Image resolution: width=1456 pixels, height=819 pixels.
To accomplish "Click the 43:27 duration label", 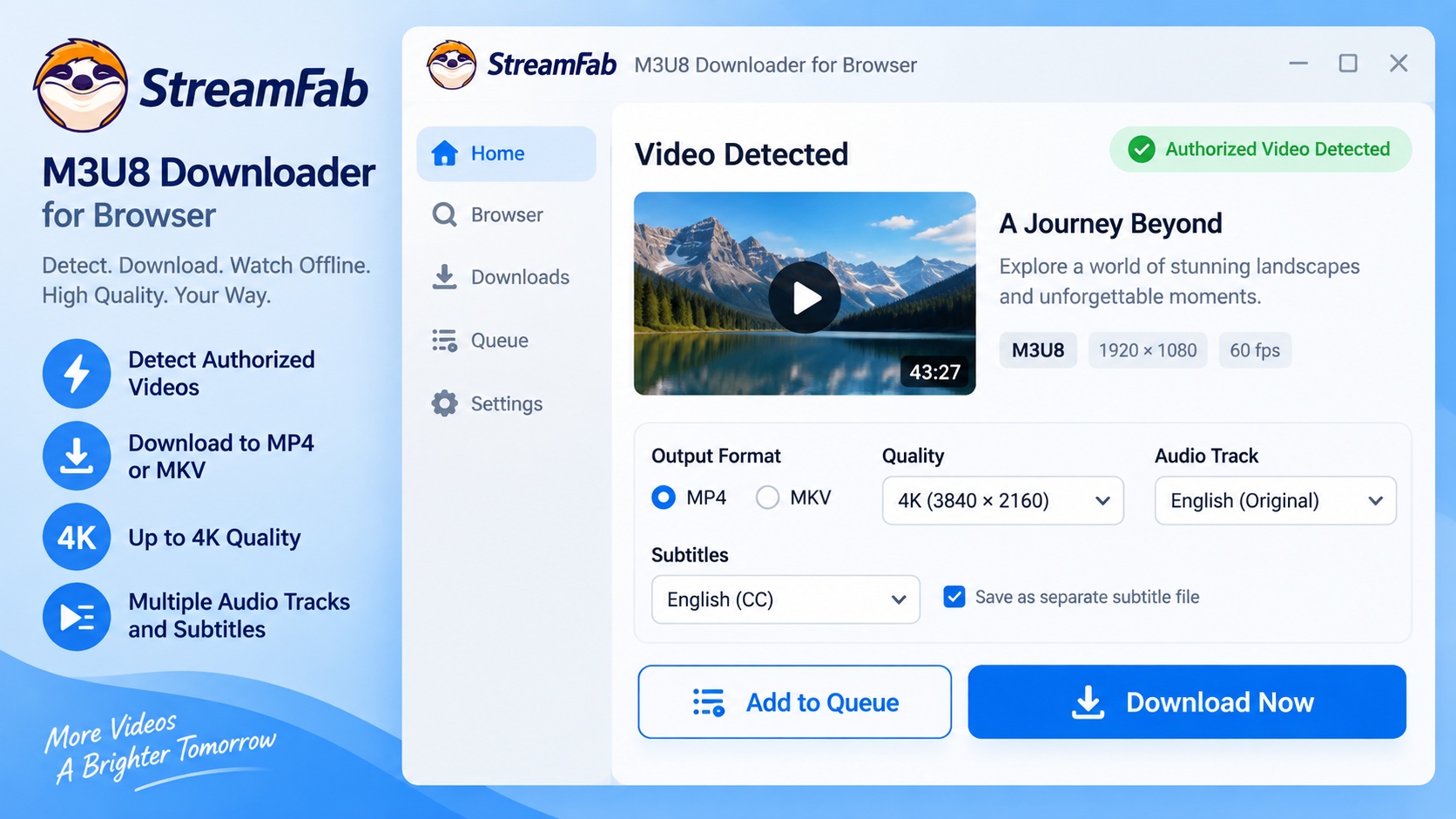I will pos(935,372).
